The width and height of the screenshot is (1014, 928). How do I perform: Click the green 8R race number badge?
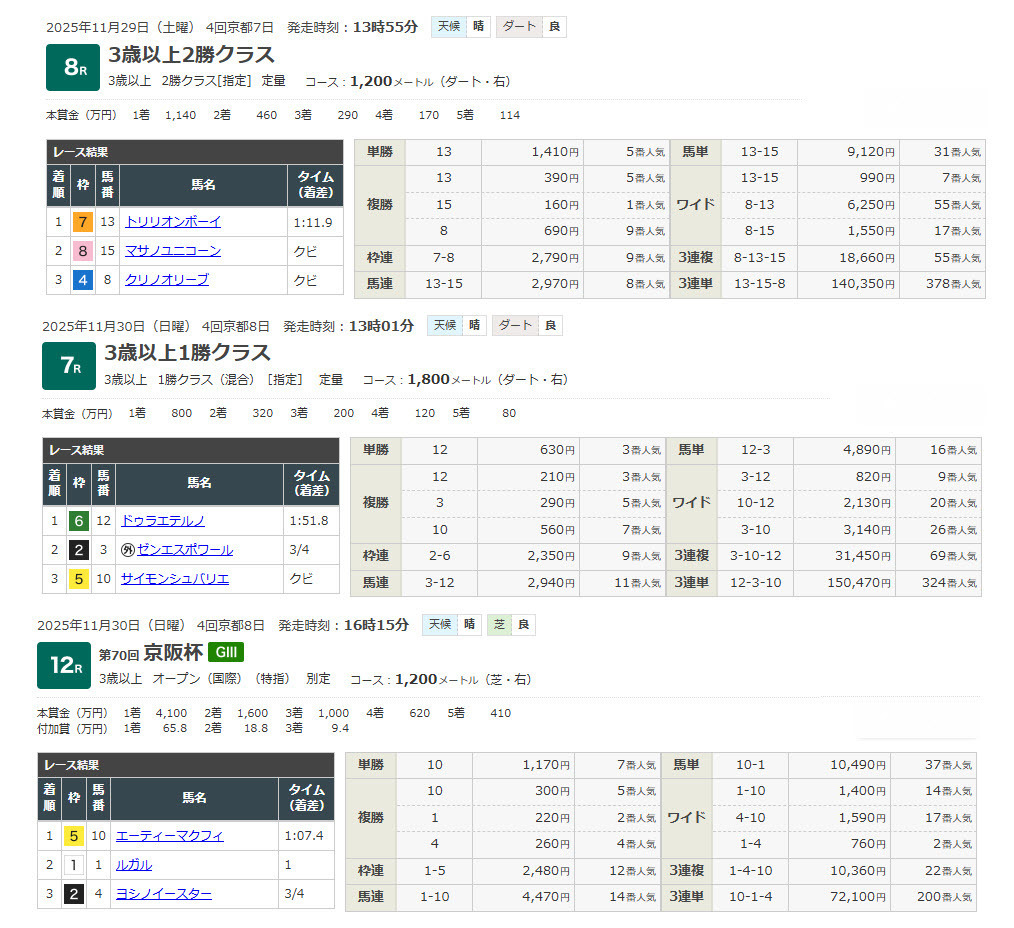(x=72, y=67)
